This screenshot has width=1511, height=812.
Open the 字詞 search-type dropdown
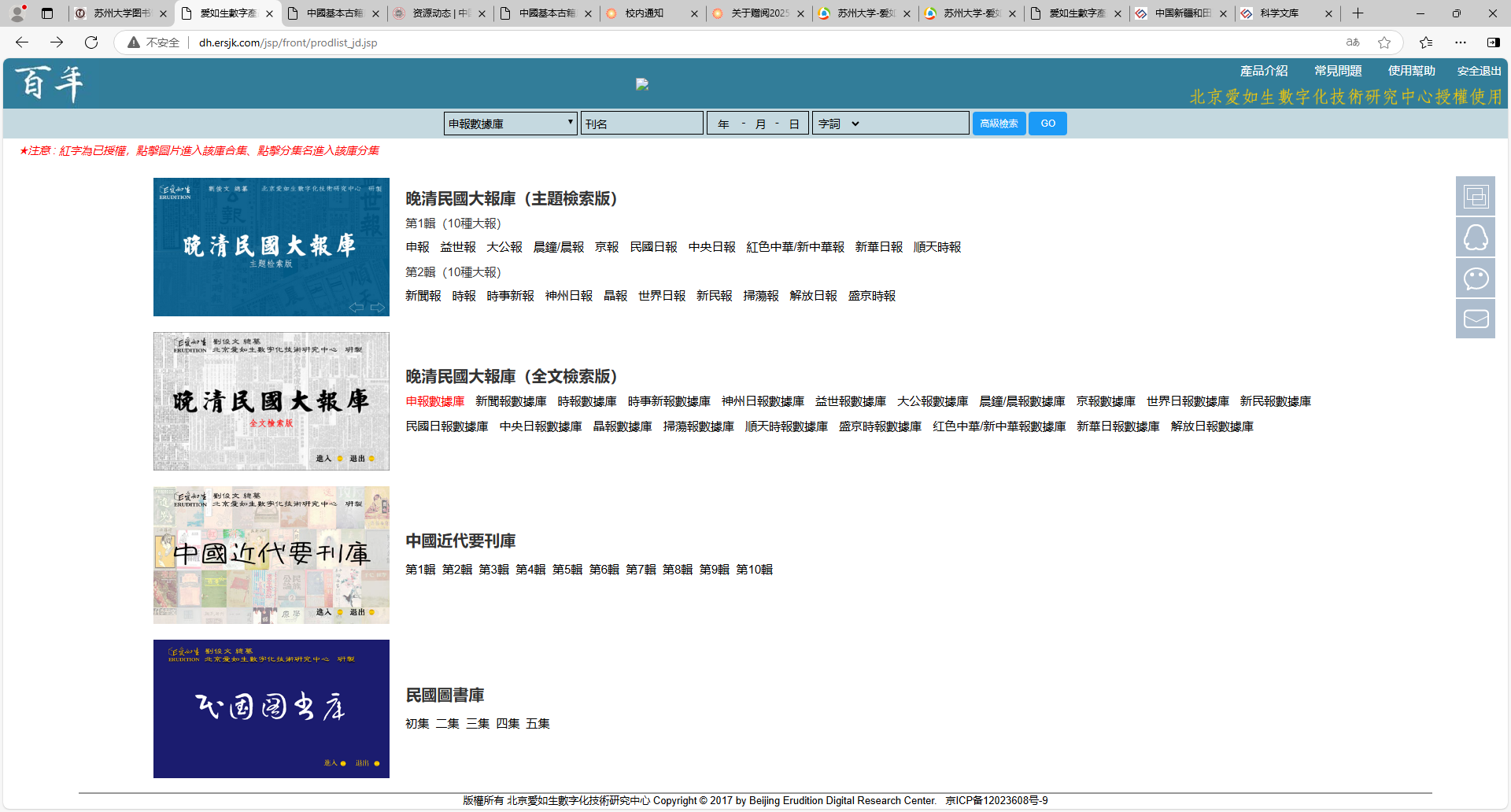click(839, 124)
